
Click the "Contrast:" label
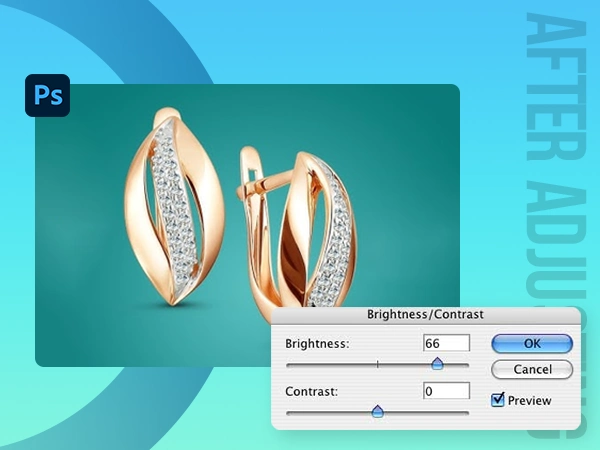[x=311, y=391]
